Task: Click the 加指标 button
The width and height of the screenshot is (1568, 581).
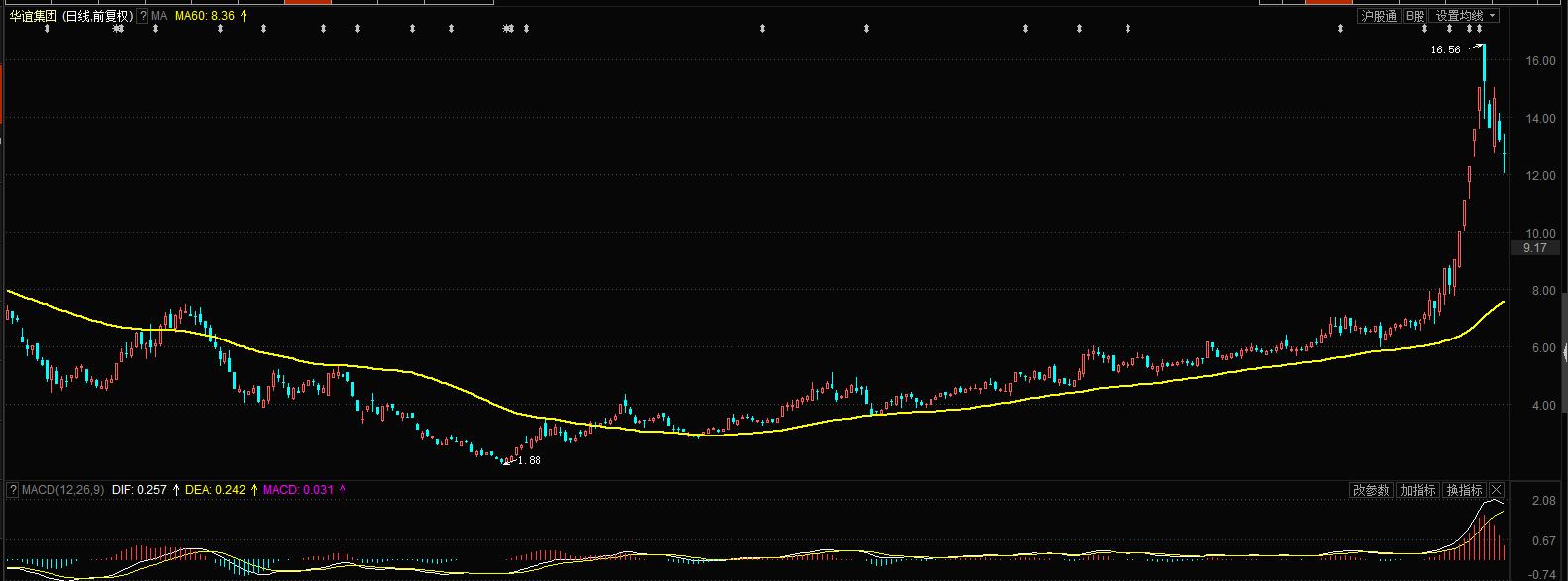Action: click(1418, 490)
